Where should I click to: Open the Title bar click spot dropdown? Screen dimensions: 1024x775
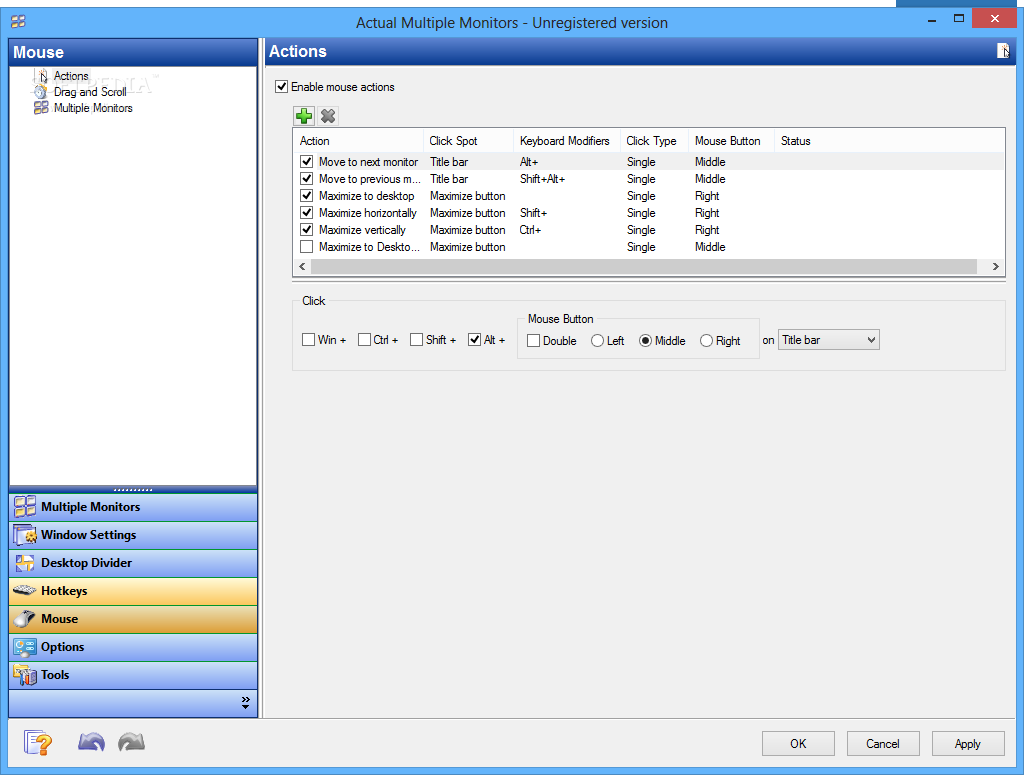coord(829,340)
